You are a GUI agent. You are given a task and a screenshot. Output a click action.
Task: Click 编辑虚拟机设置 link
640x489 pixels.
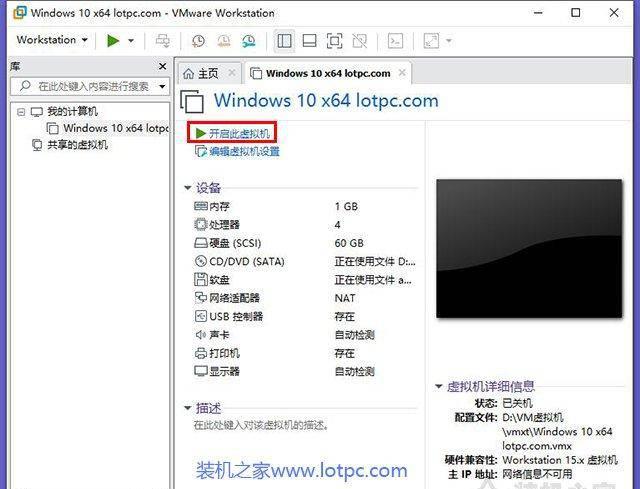(x=244, y=151)
